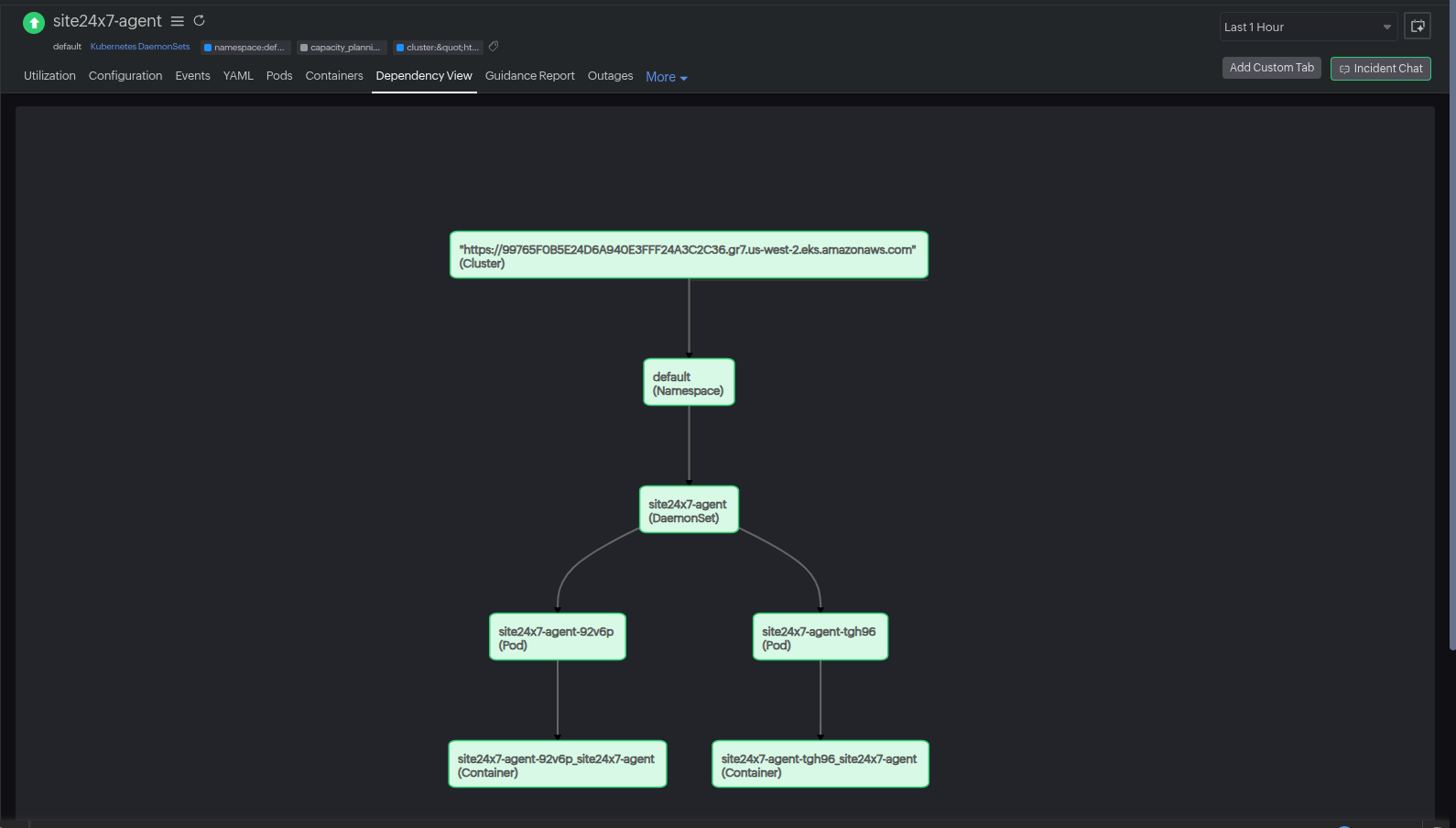The image size is (1456, 828).
Task: Select the Cluster node in dependency graph
Action: coord(689,256)
